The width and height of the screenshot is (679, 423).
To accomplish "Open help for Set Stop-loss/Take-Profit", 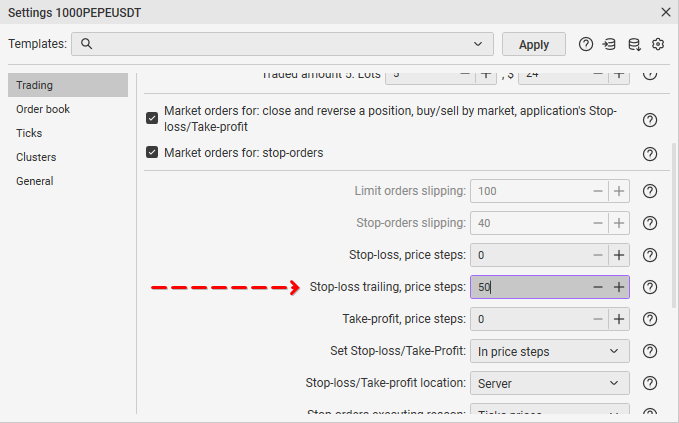I will pyautogui.click(x=650, y=351).
